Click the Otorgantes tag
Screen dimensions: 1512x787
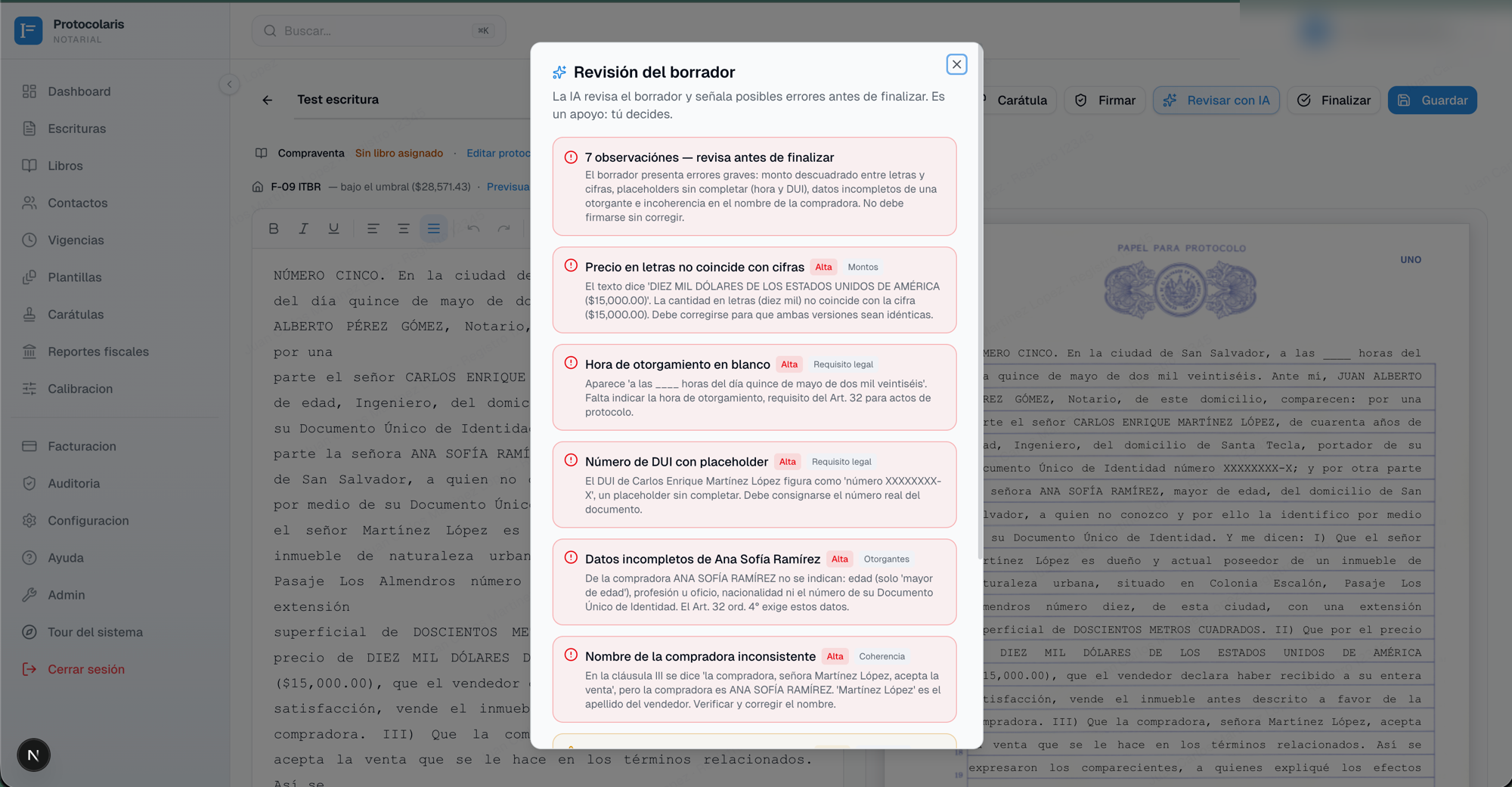click(x=886, y=559)
